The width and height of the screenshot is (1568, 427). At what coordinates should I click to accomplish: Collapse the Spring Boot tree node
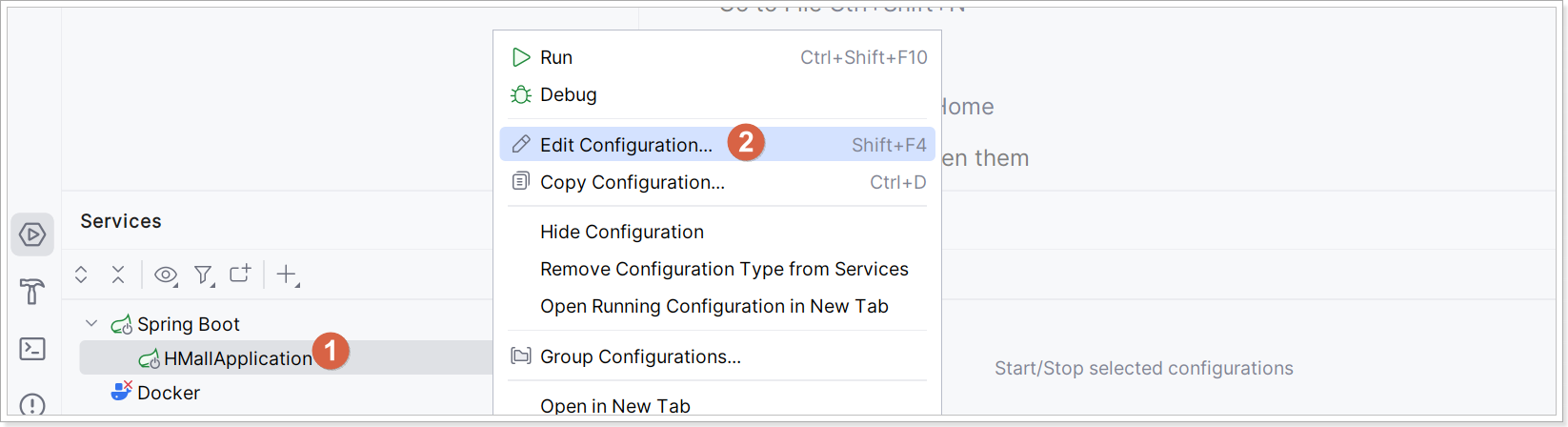pos(91,324)
